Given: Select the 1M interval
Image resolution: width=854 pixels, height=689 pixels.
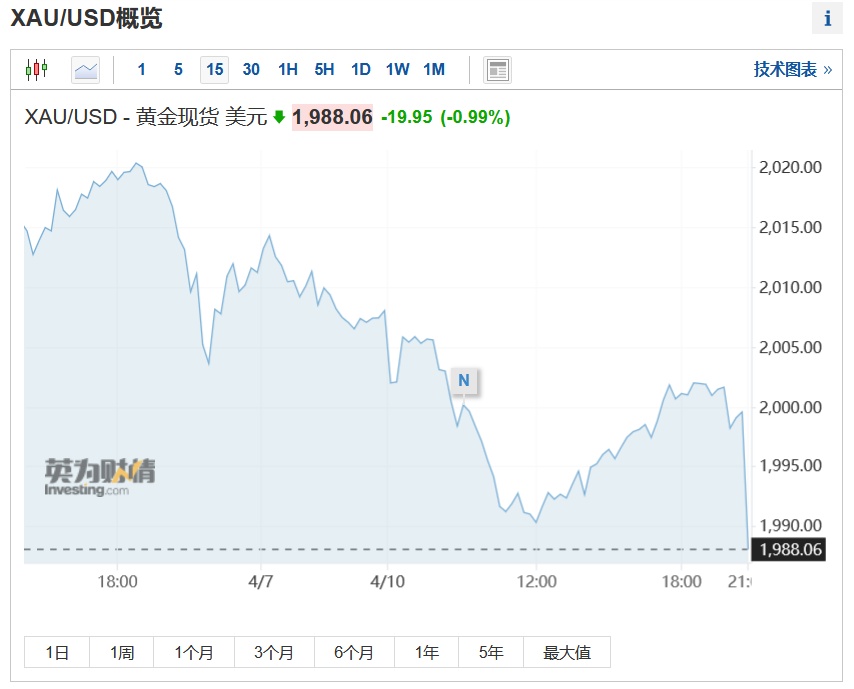Looking at the screenshot, I should click(x=434, y=70).
